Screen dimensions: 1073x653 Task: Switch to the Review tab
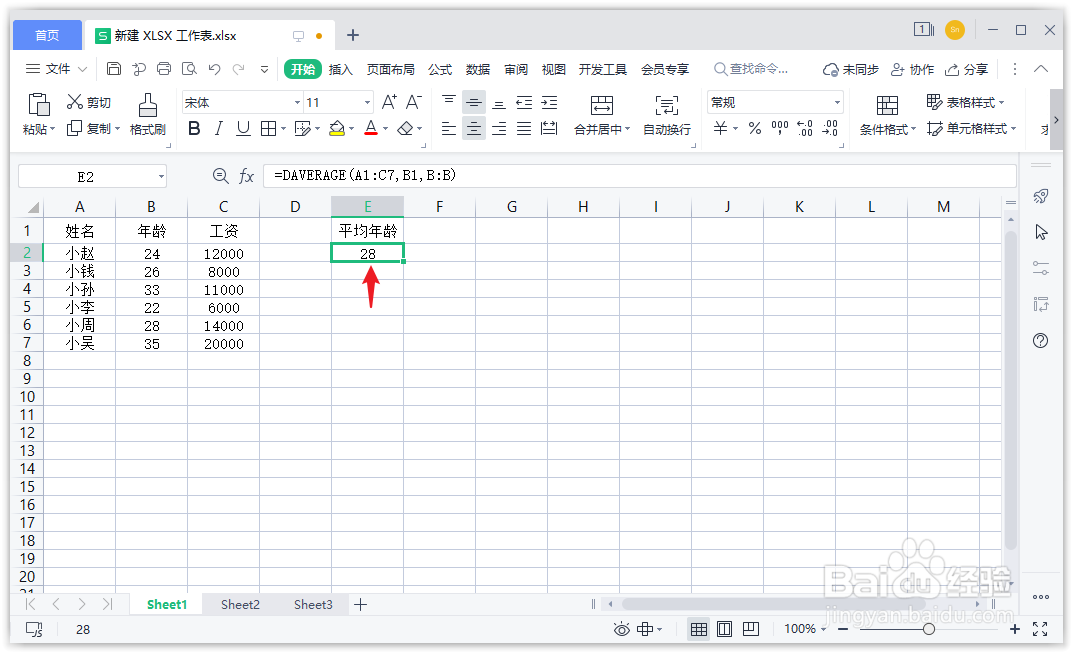[x=516, y=69]
